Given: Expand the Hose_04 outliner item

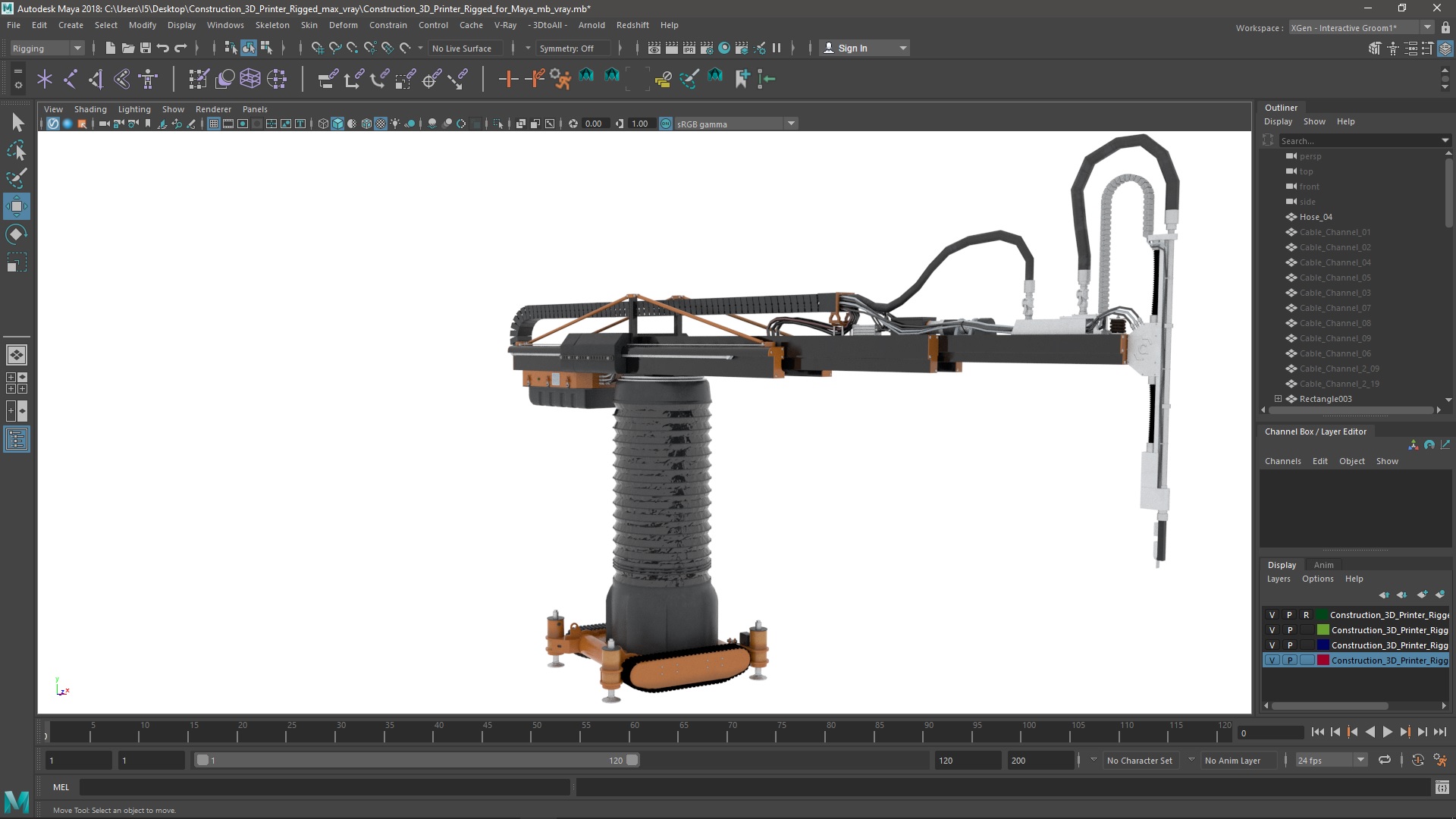Looking at the screenshot, I should (x=1279, y=217).
